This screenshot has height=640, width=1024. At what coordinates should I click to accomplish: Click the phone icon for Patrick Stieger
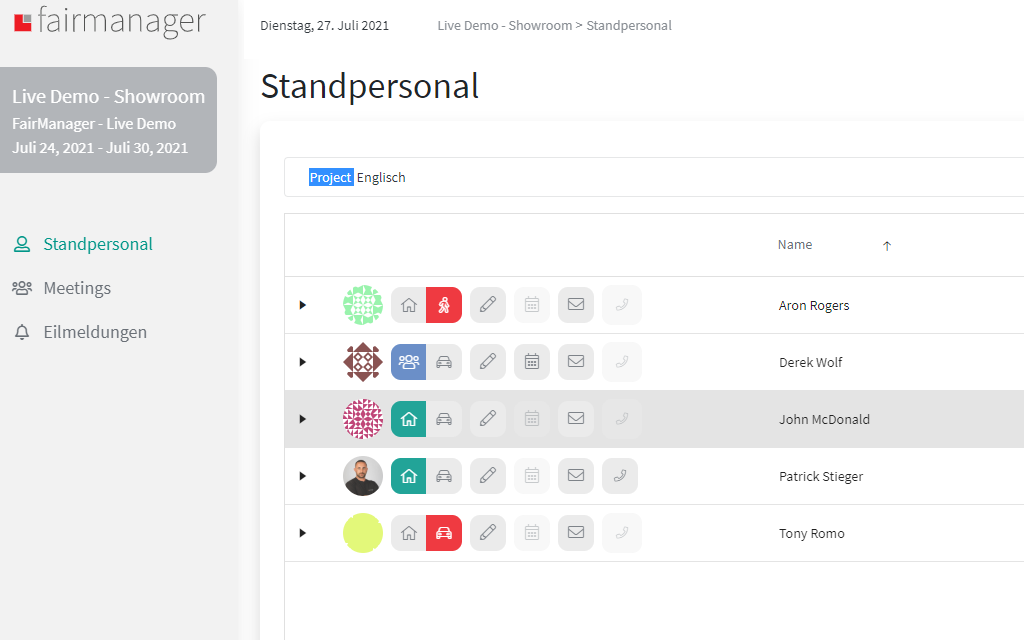(x=620, y=476)
